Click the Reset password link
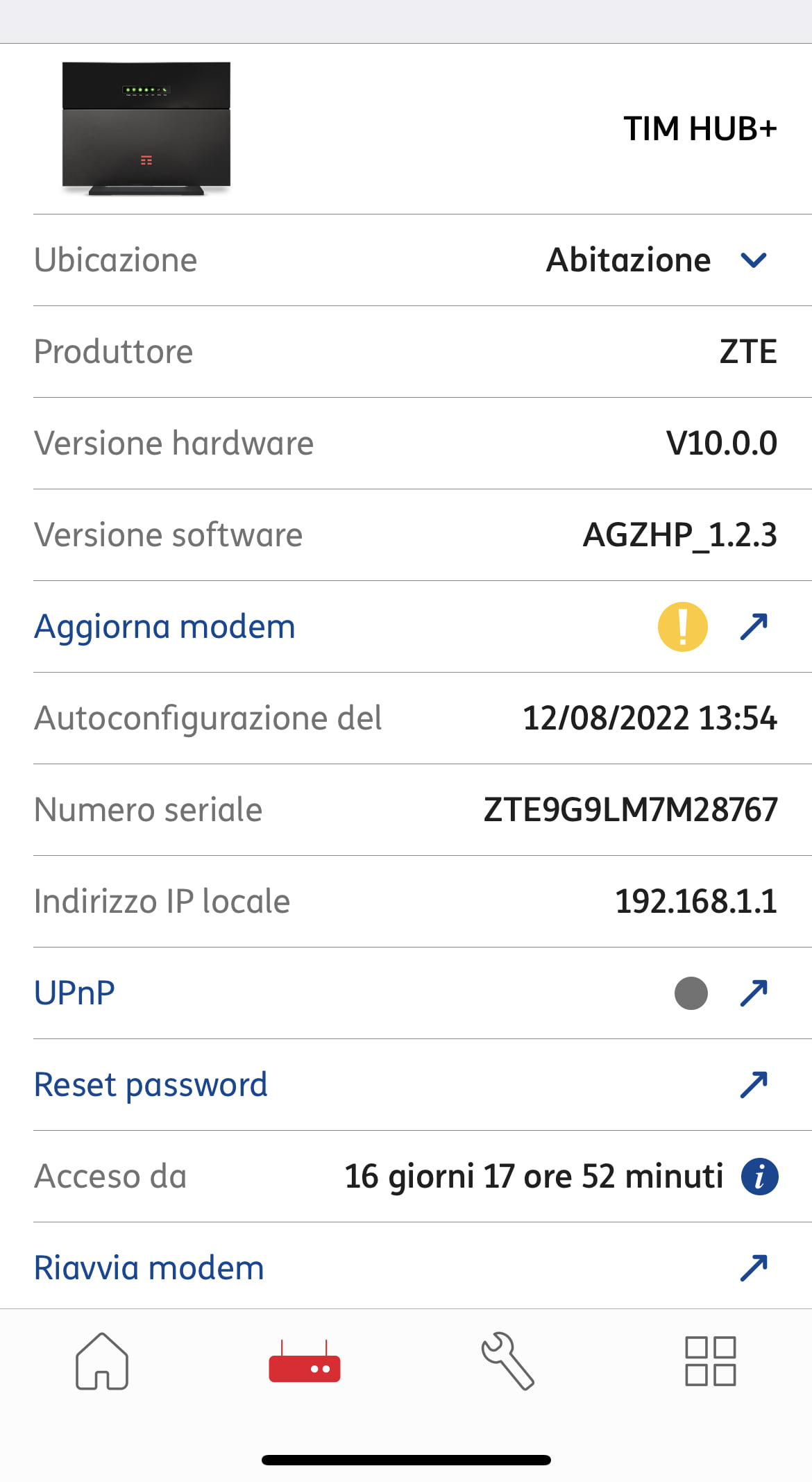812x1482 pixels. pos(151,1085)
